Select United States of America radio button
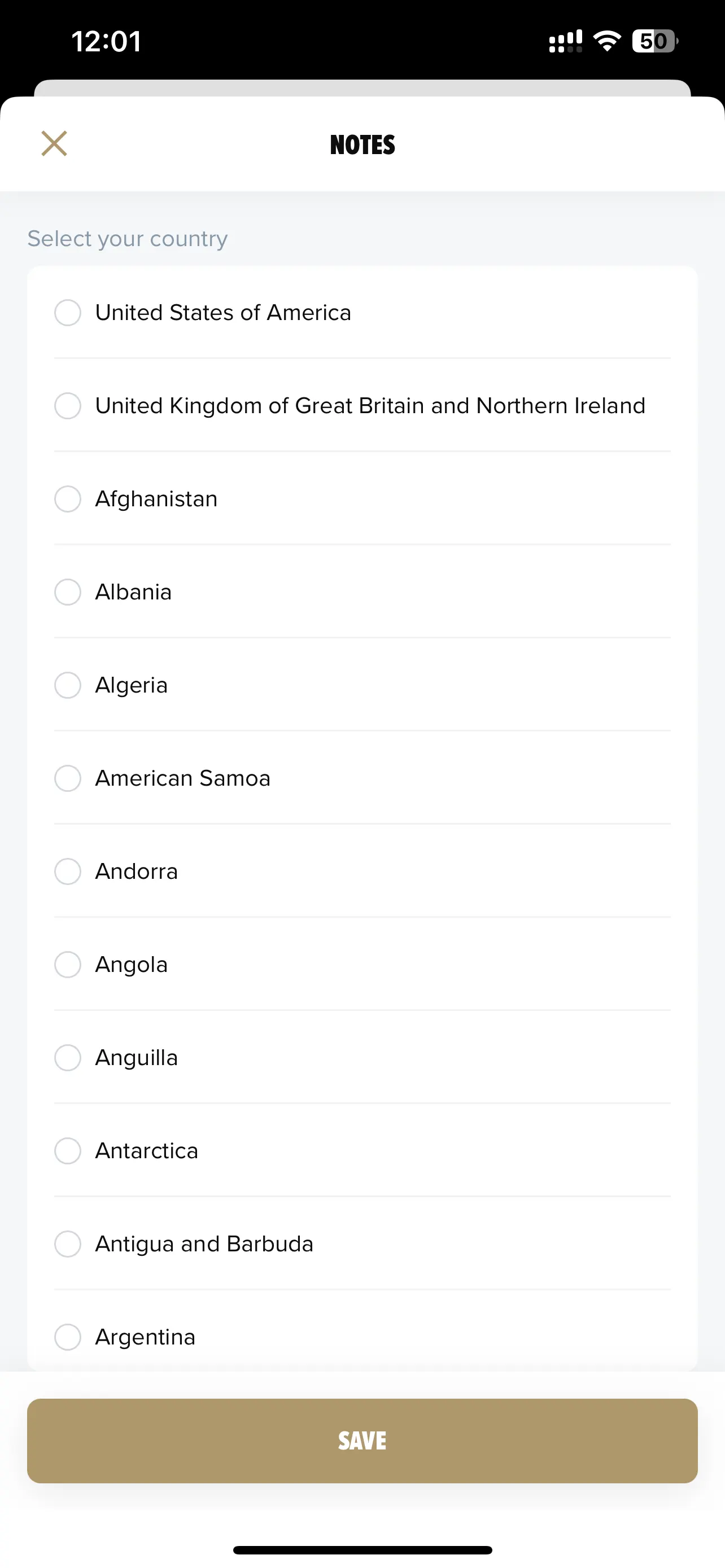725x1568 pixels. click(x=68, y=312)
